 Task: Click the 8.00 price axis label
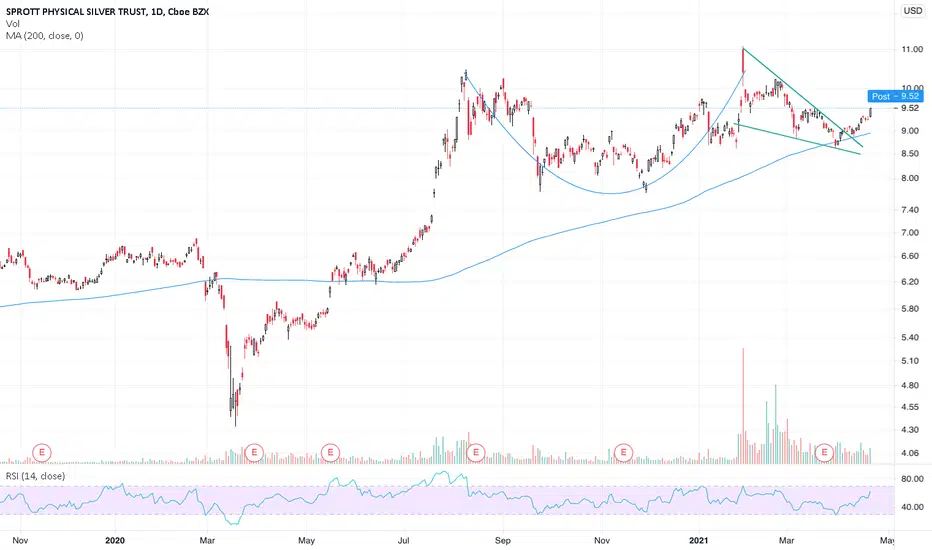coord(912,178)
